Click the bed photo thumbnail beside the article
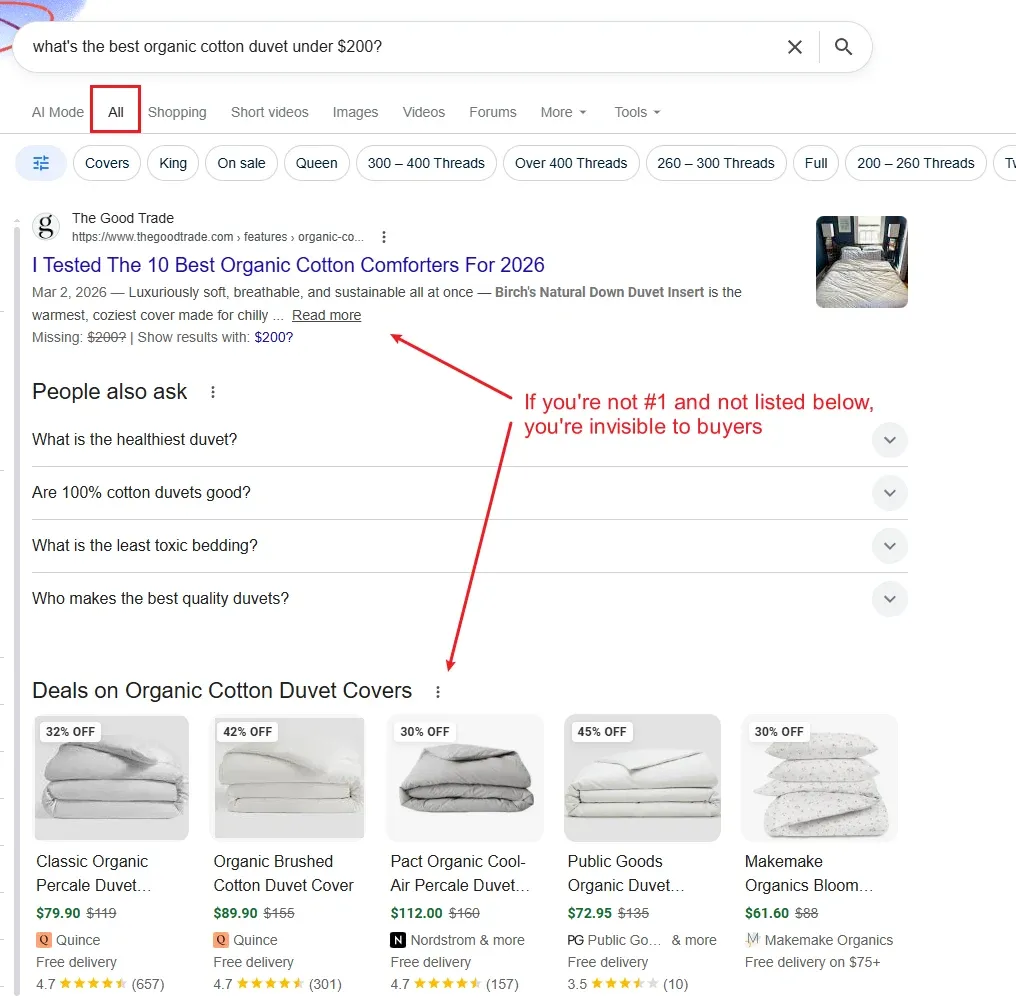 (861, 261)
